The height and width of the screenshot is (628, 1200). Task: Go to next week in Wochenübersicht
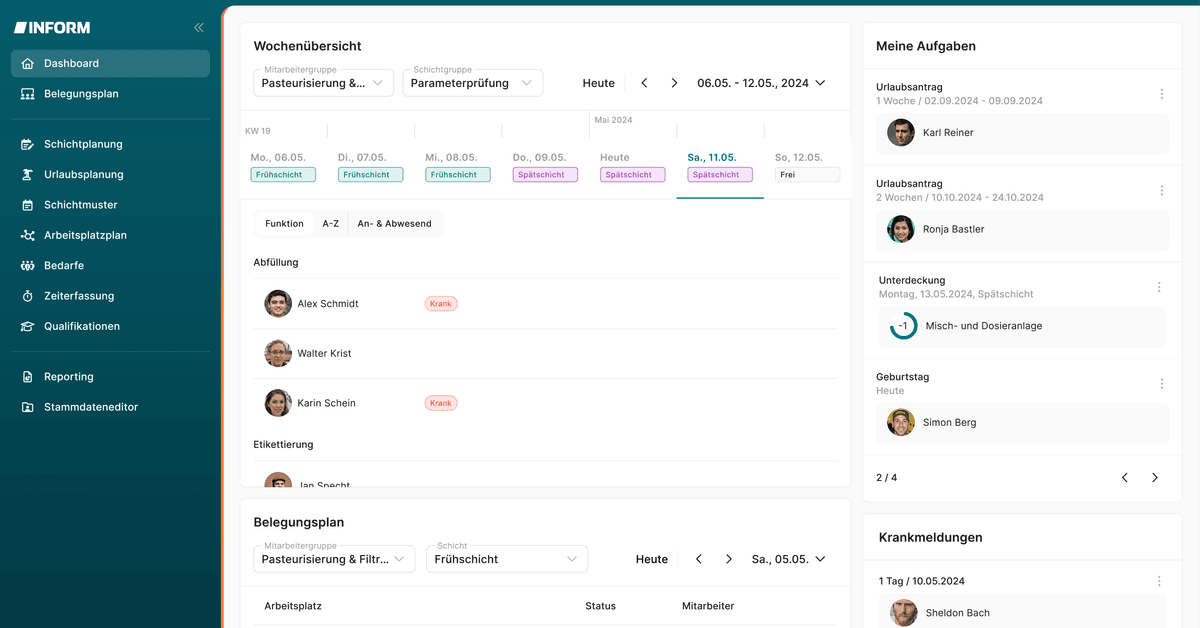tap(674, 83)
